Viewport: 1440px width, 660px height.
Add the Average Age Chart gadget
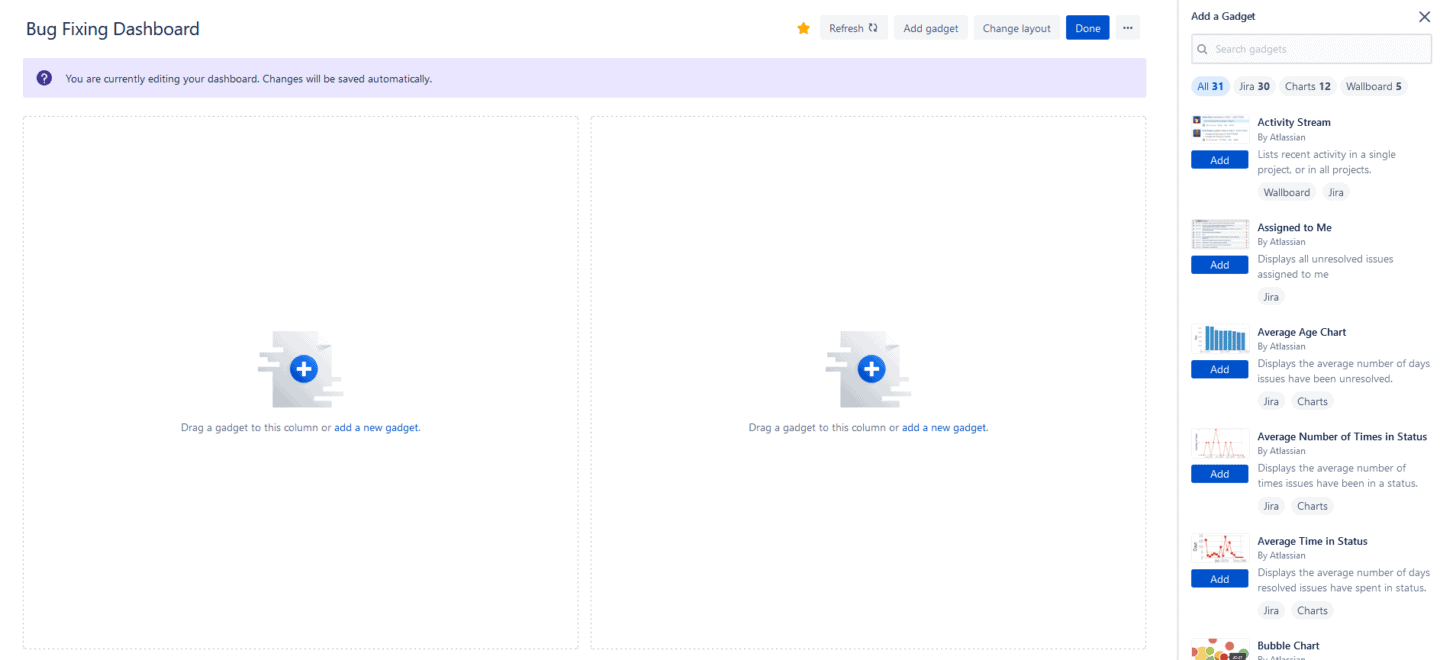pos(1219,368)
